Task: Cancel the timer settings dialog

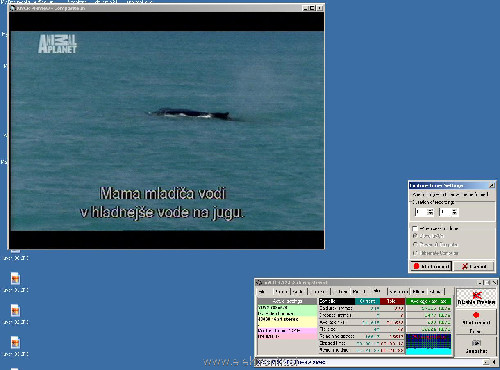Action: click(474, 266)
